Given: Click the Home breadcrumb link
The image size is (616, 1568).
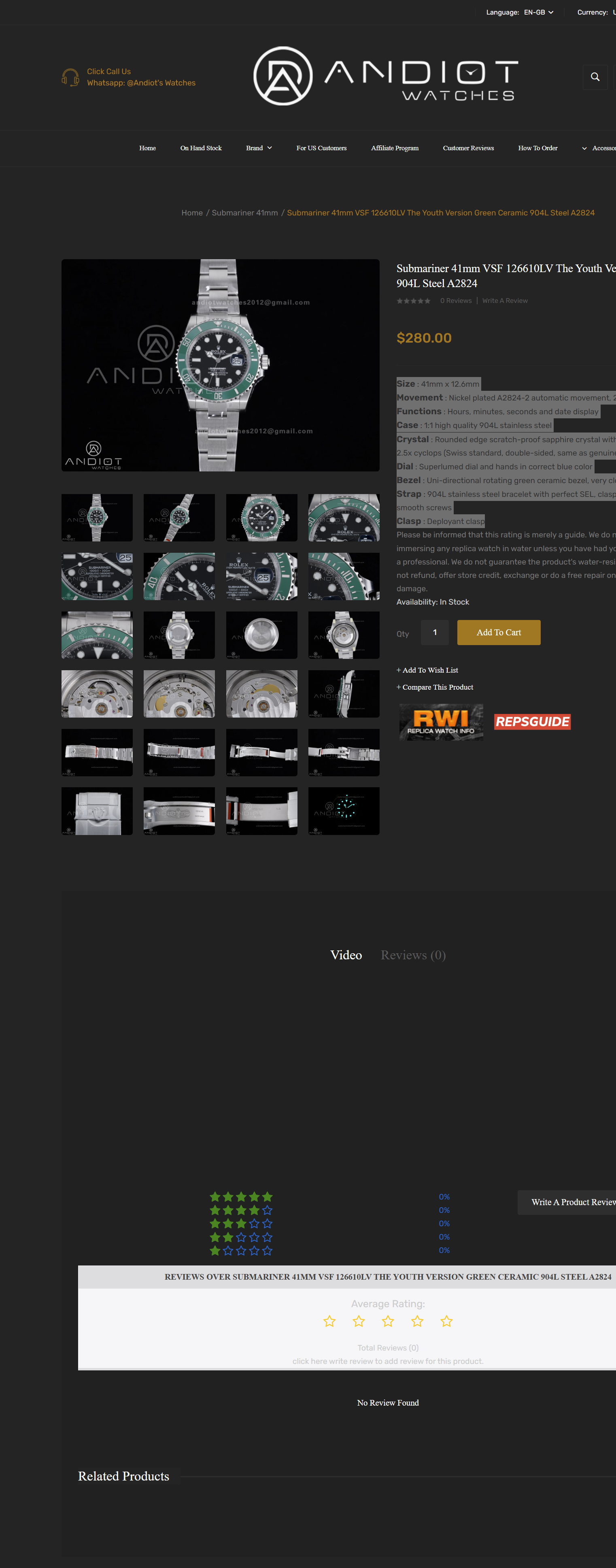Looking at the screenshot, I should pos(192,213).
